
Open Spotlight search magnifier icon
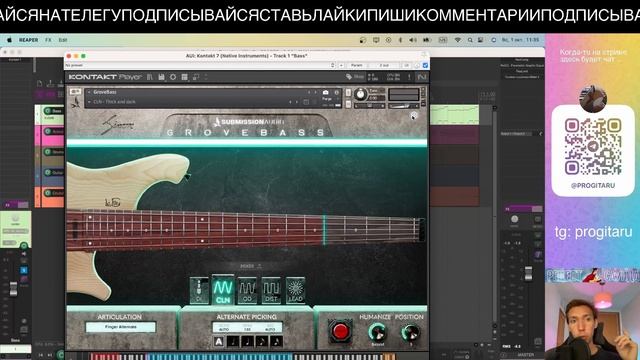pos(470,40)
